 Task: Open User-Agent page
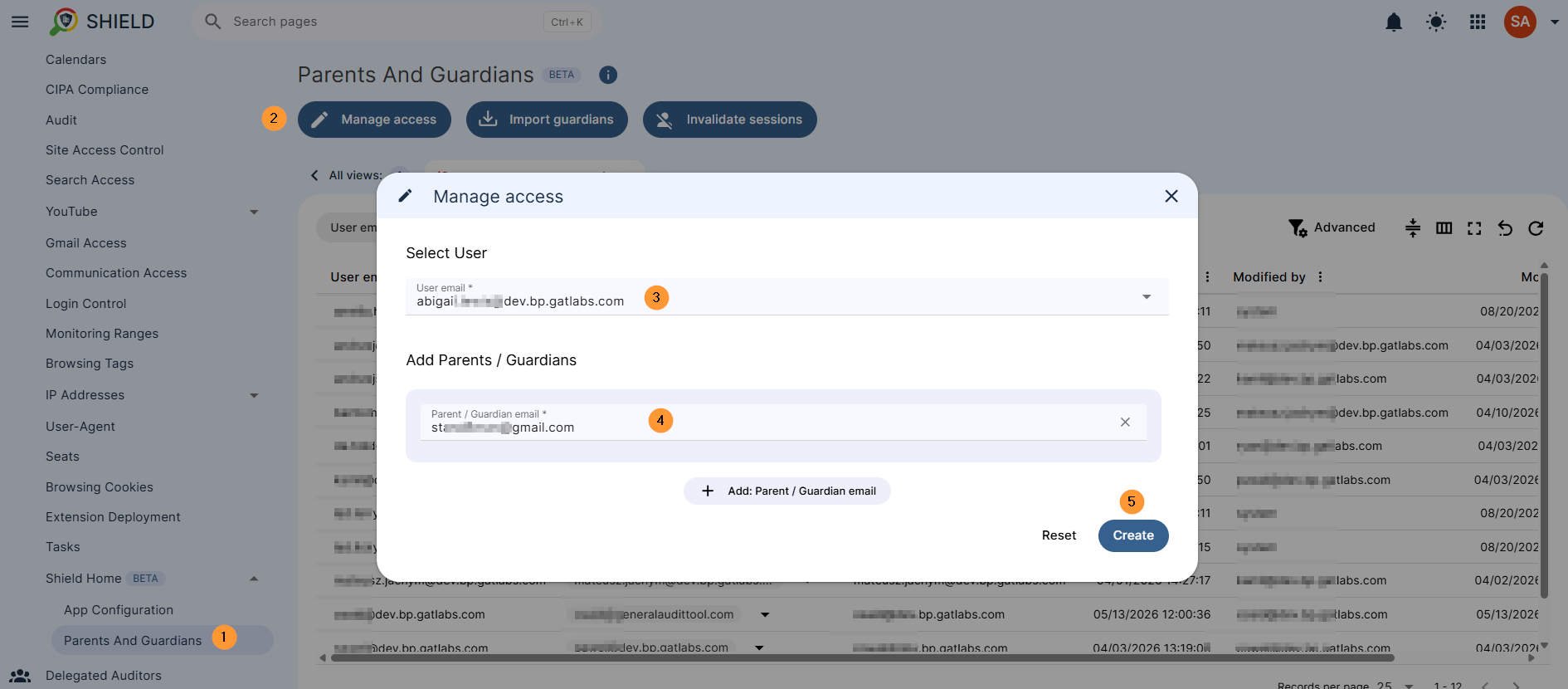[x=80, y=427]
